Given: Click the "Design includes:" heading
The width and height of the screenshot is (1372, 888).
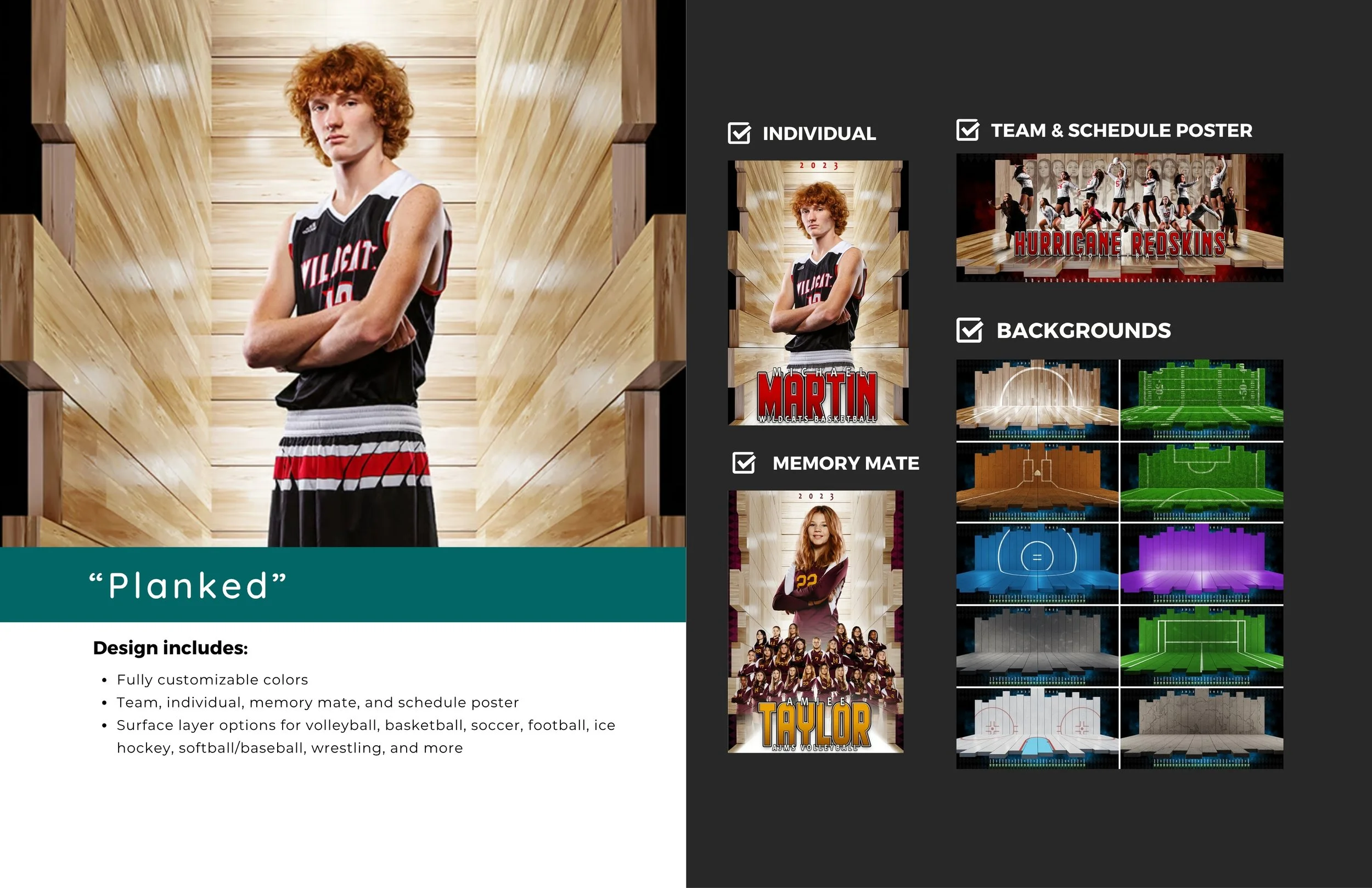Looking at the screenshot, I should [x=171, y=648].
